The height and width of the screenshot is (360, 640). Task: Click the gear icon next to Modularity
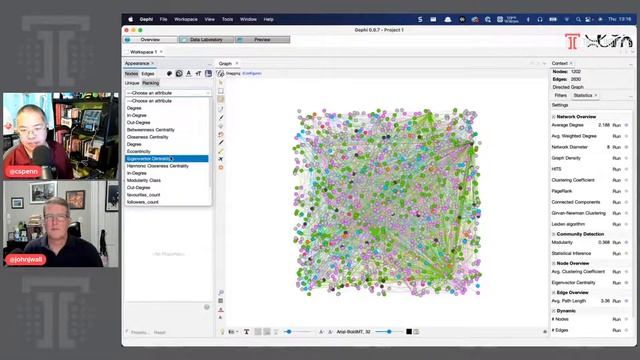pos(627,242)
